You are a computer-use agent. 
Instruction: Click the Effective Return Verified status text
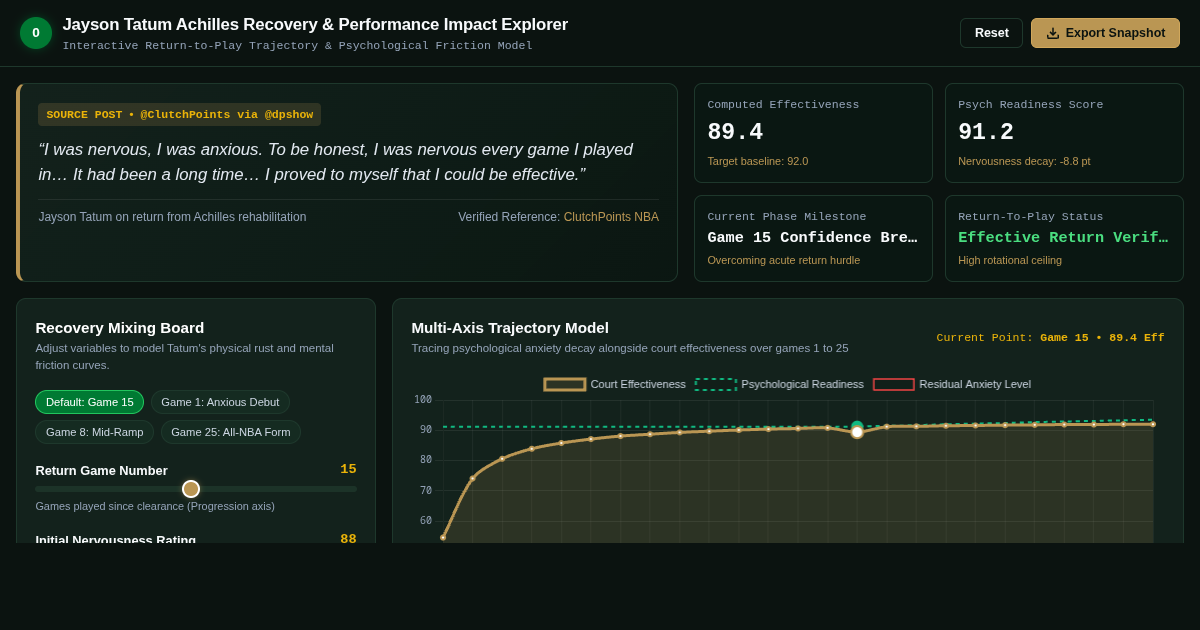(1064, 238)
